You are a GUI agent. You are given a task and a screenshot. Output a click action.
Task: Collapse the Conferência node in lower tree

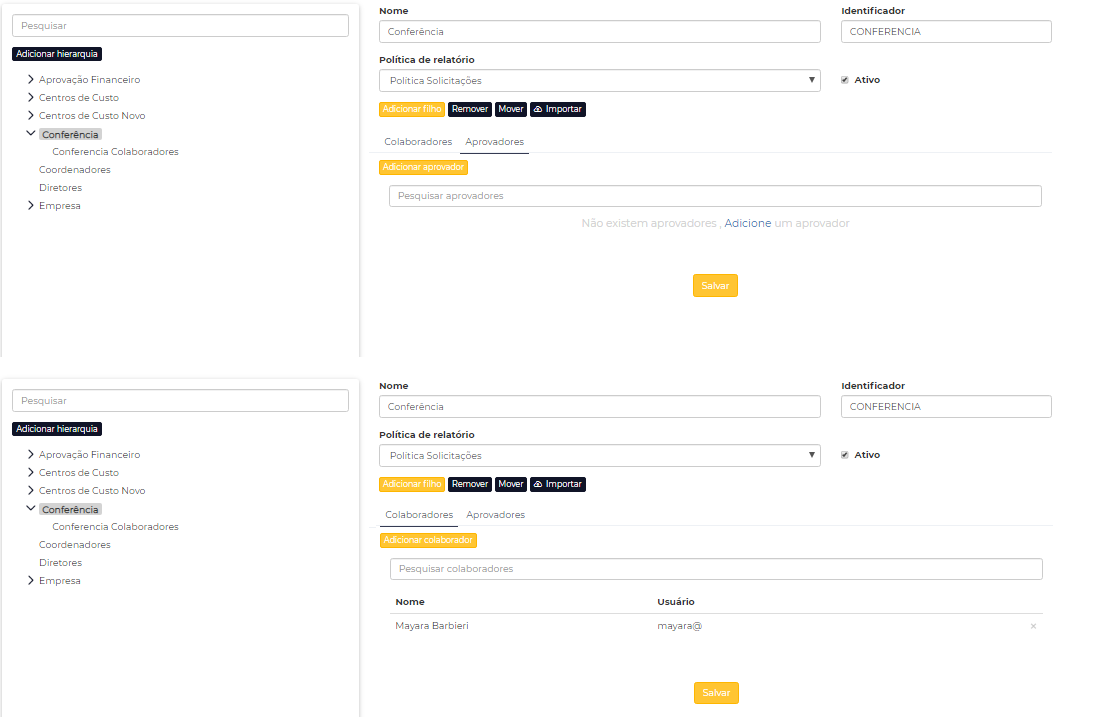tap(31, 508)
